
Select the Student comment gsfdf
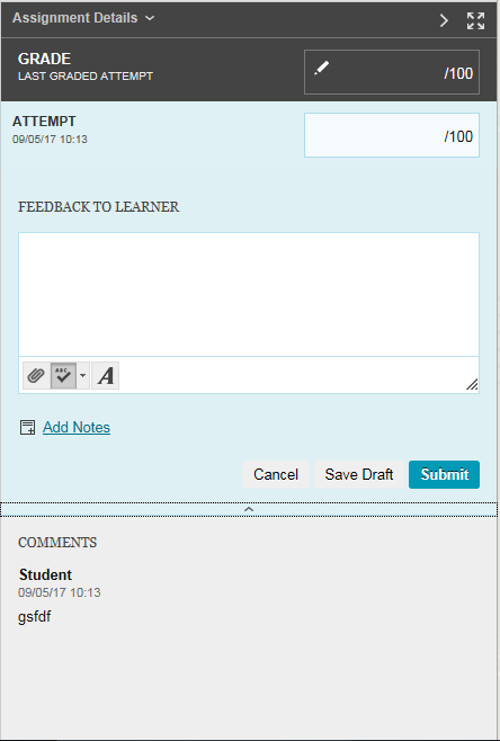coord(34,617)
